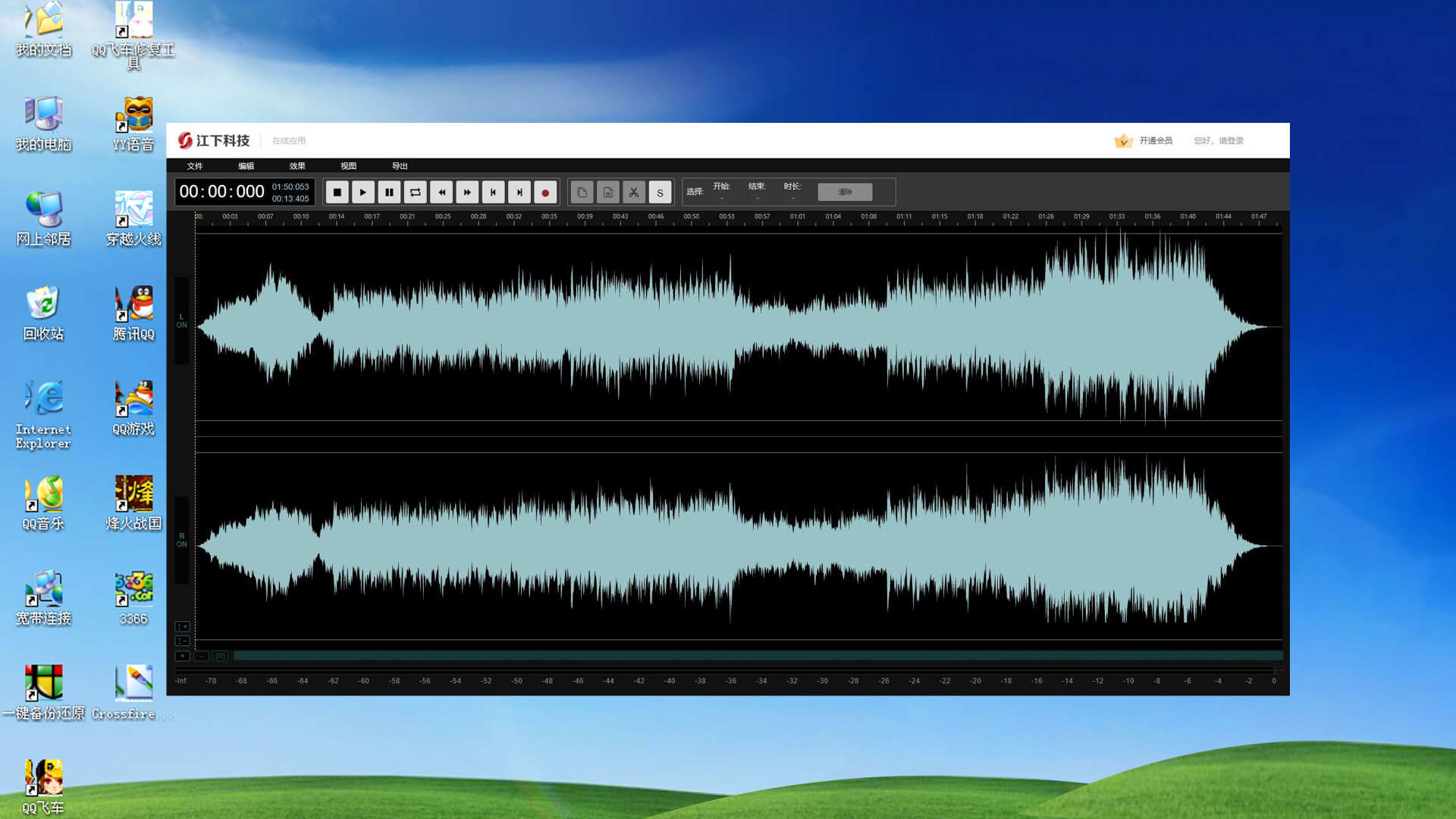Zoom in horizontally with the plus button
1456x819 pixels.
(182, 656)
